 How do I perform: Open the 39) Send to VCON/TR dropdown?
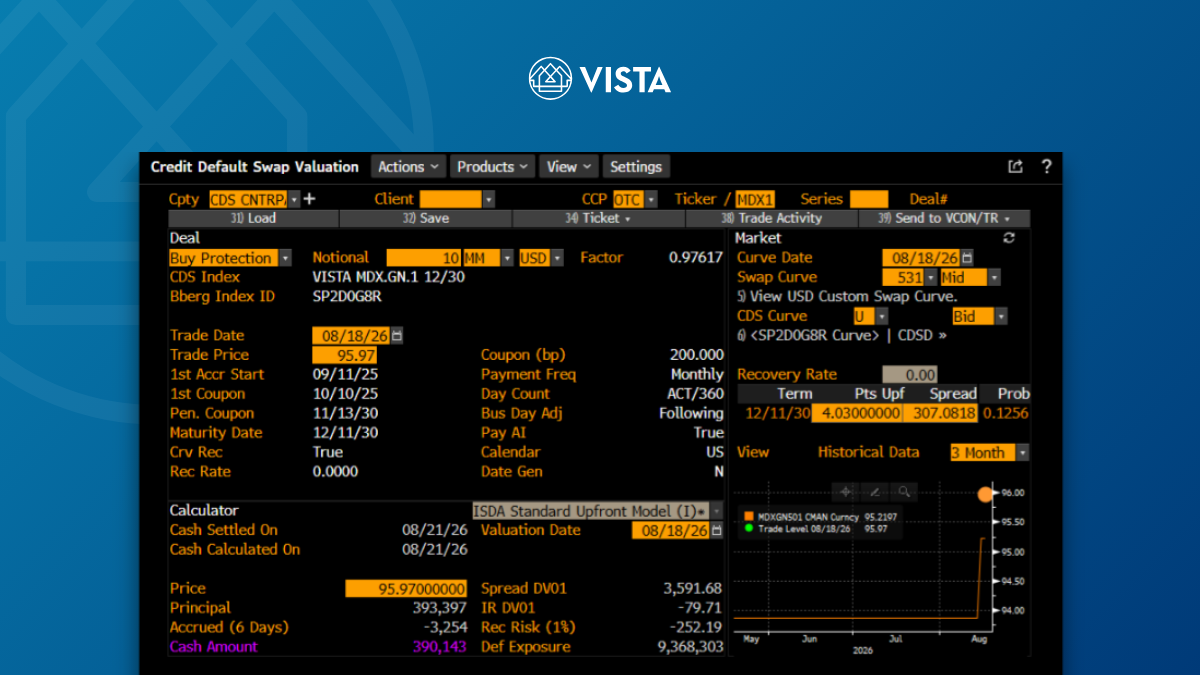pos(944,218)
